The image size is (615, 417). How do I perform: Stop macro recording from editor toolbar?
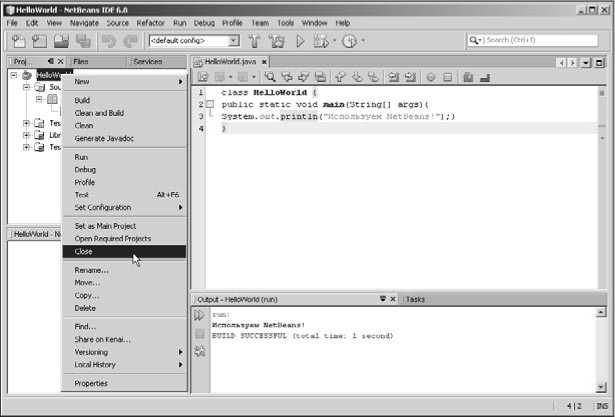coord(448,77)
